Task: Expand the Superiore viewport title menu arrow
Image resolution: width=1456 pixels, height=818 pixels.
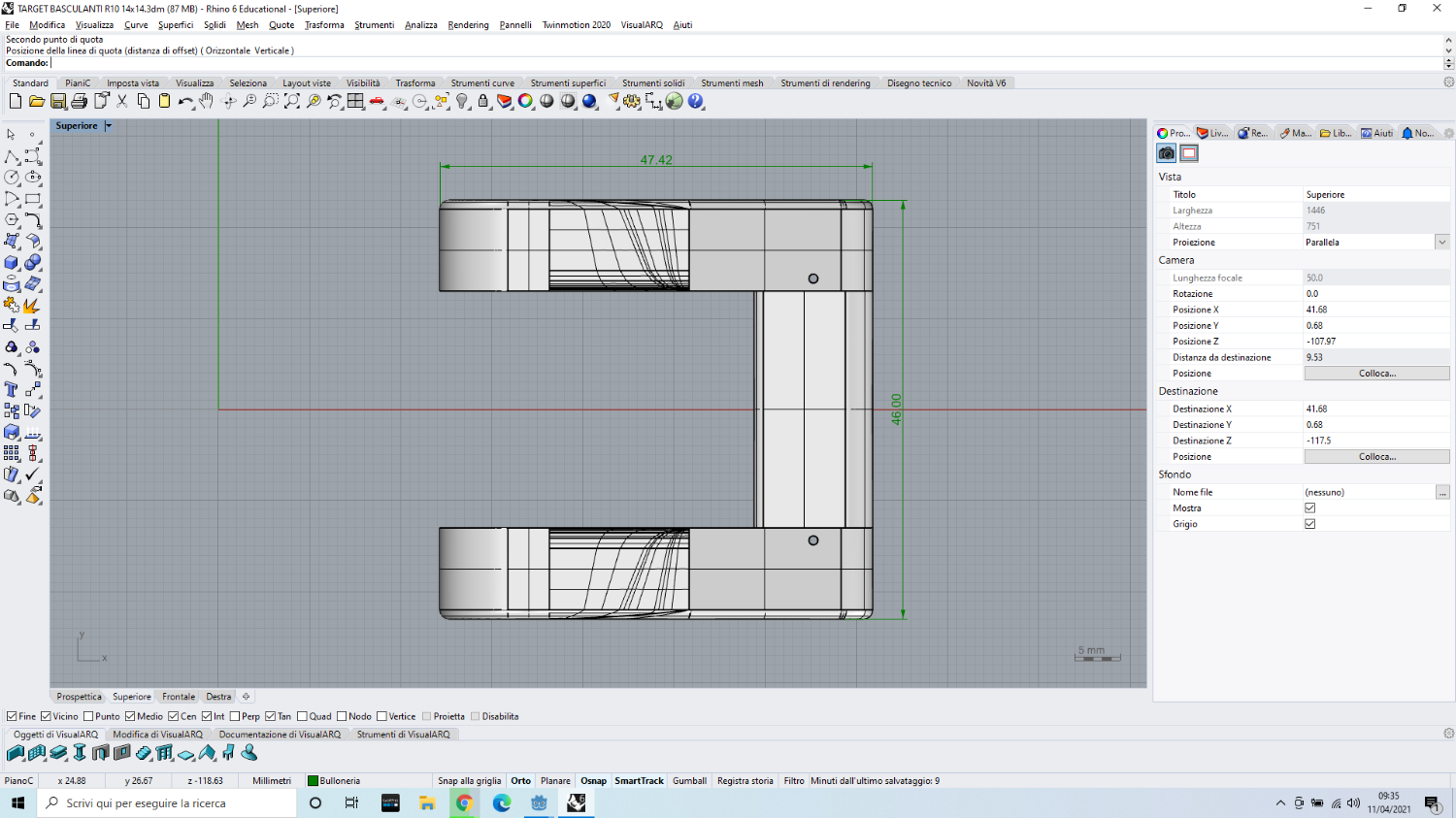Action: coord(109,126)
